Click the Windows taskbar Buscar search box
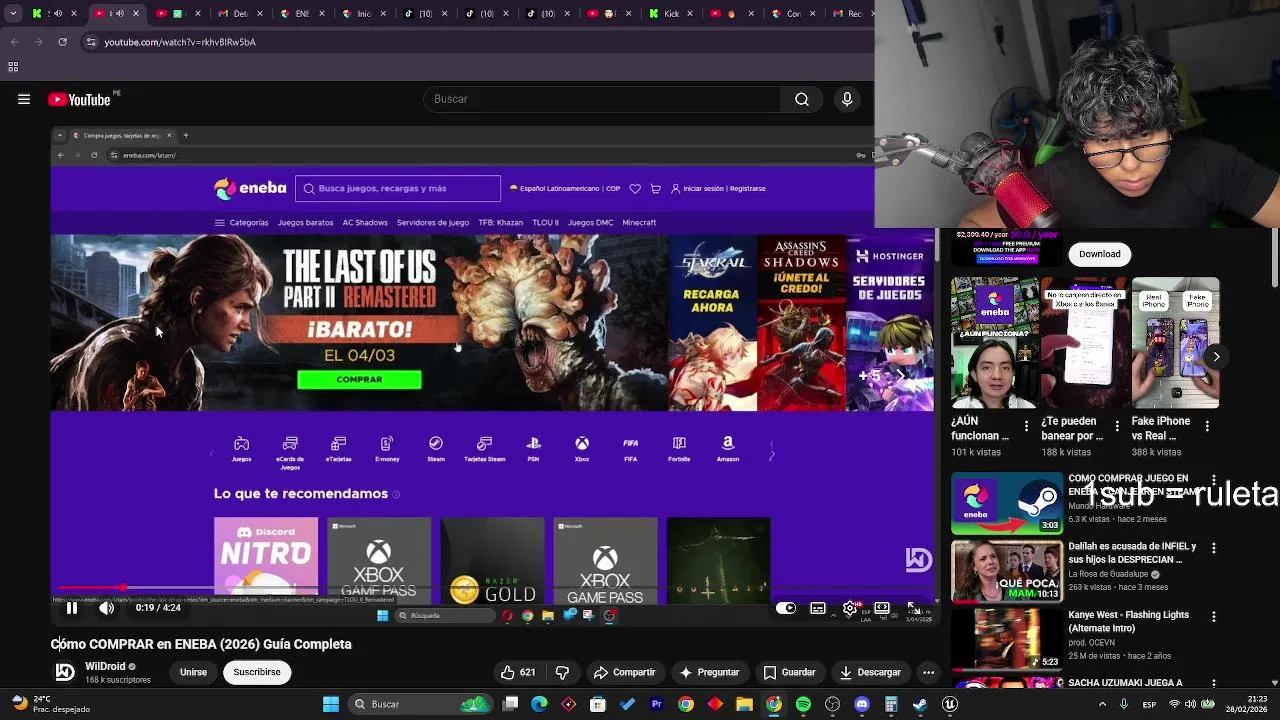This screenshot has width=1280, height=720. click(x=420, y=704)
